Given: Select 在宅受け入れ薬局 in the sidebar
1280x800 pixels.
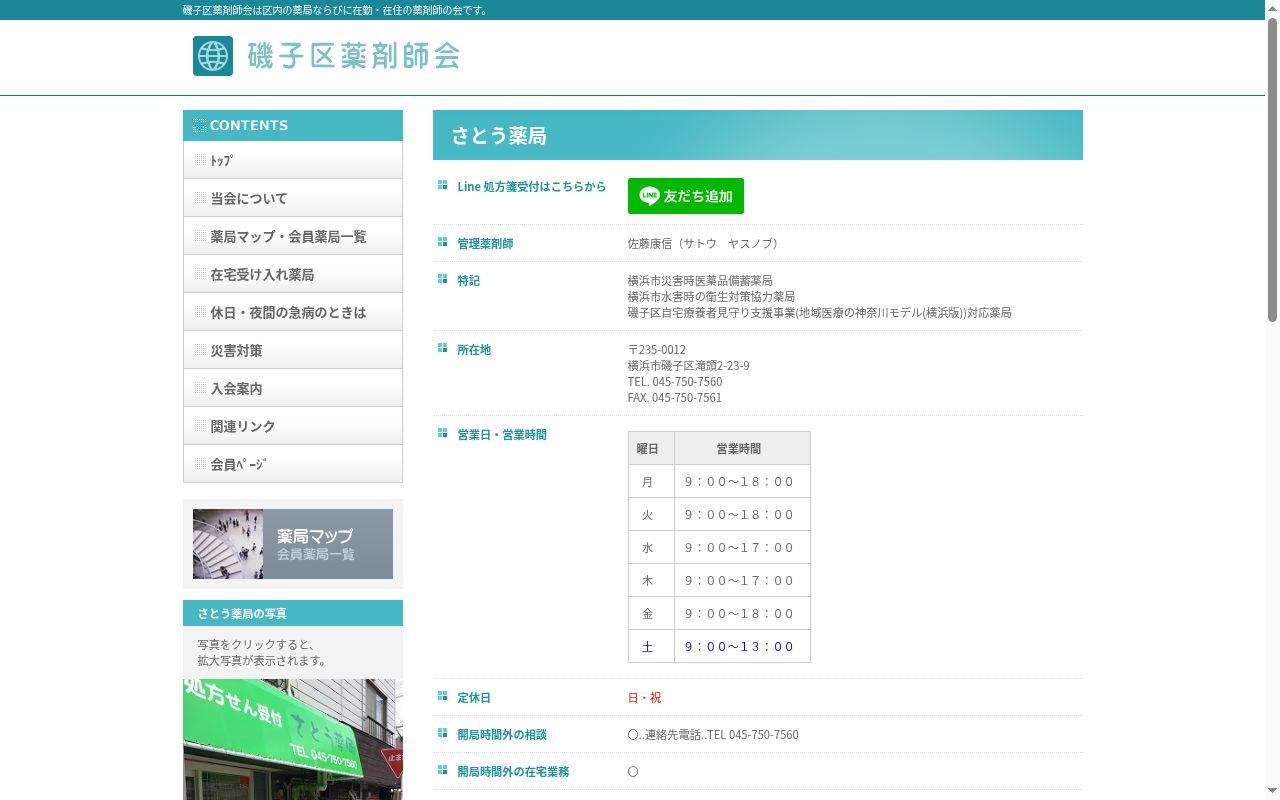Looking at the screenshot, I should (293, 274).
